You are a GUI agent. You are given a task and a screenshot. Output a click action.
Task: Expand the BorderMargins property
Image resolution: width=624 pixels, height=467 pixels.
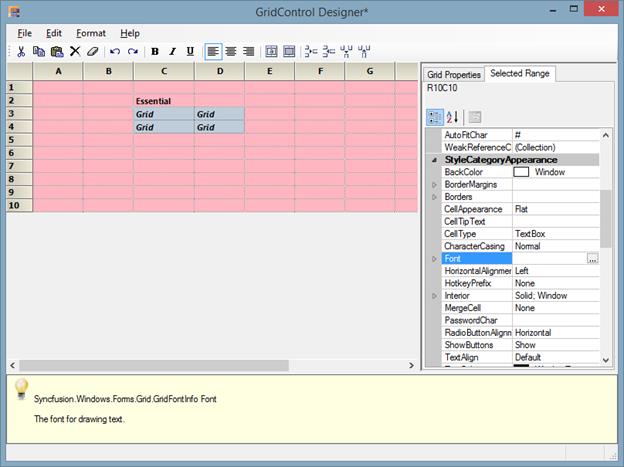(435, 185)
